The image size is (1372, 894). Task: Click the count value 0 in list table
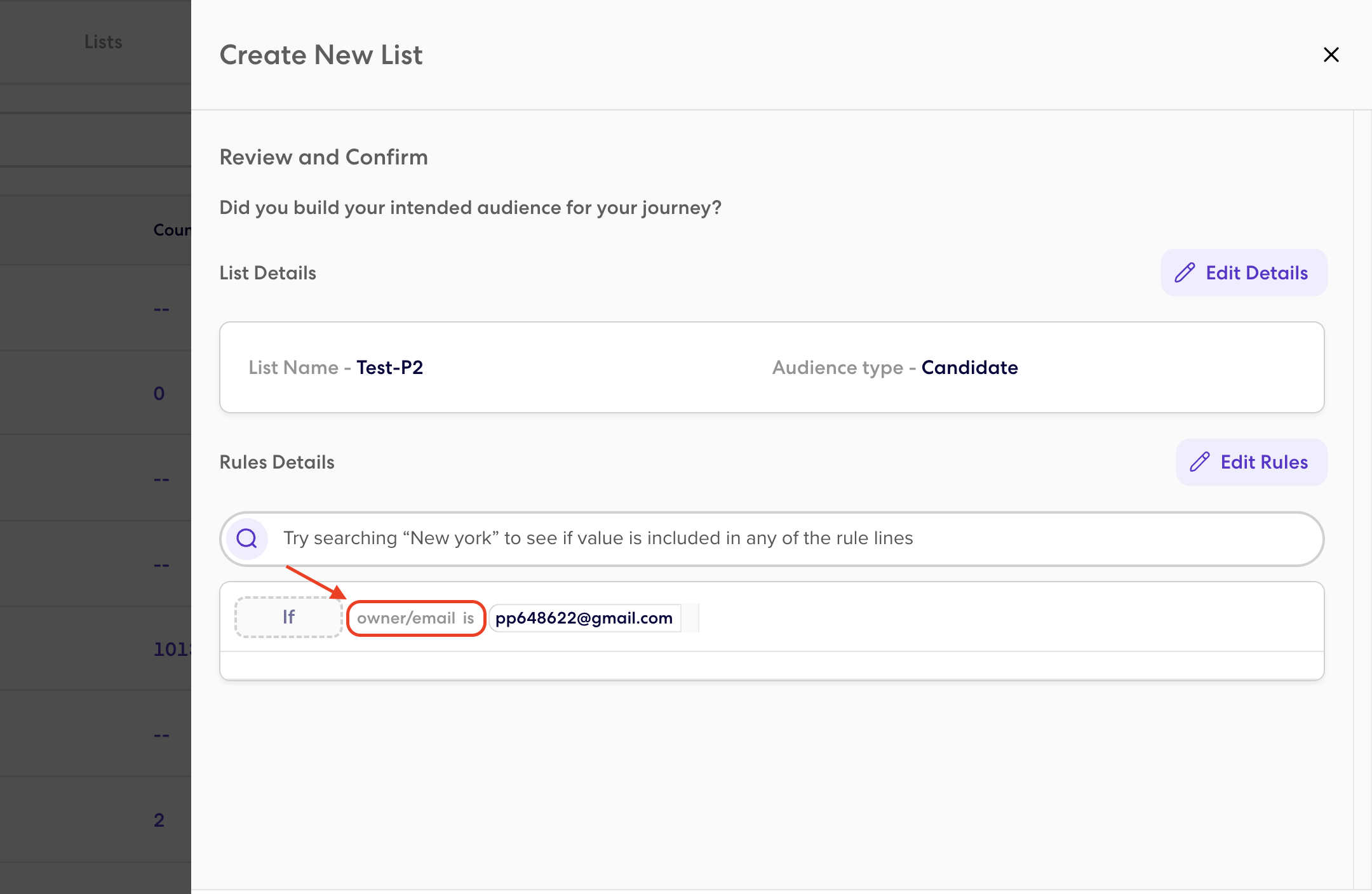159,394
